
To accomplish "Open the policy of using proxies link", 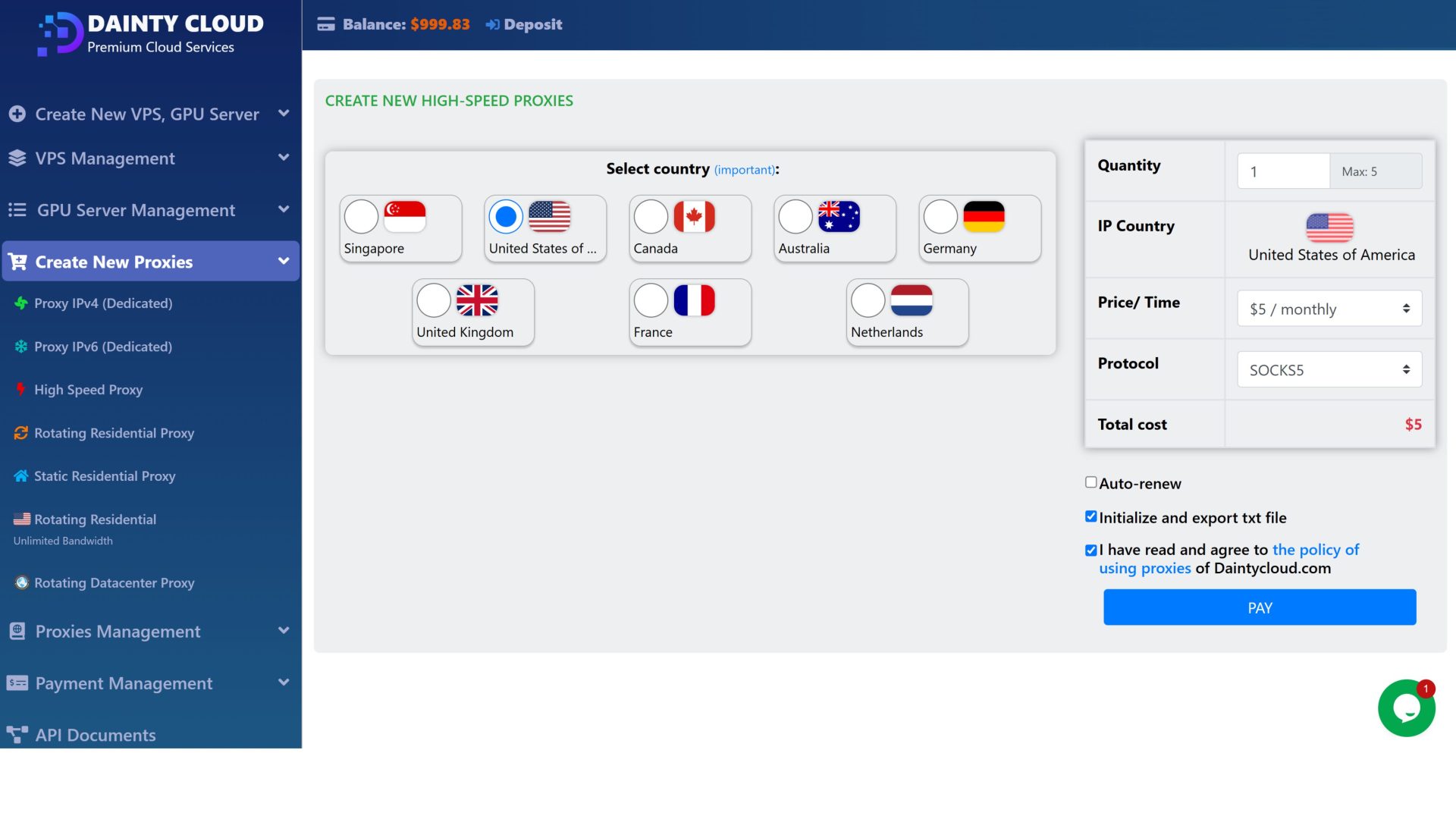I will [1229, 559].
